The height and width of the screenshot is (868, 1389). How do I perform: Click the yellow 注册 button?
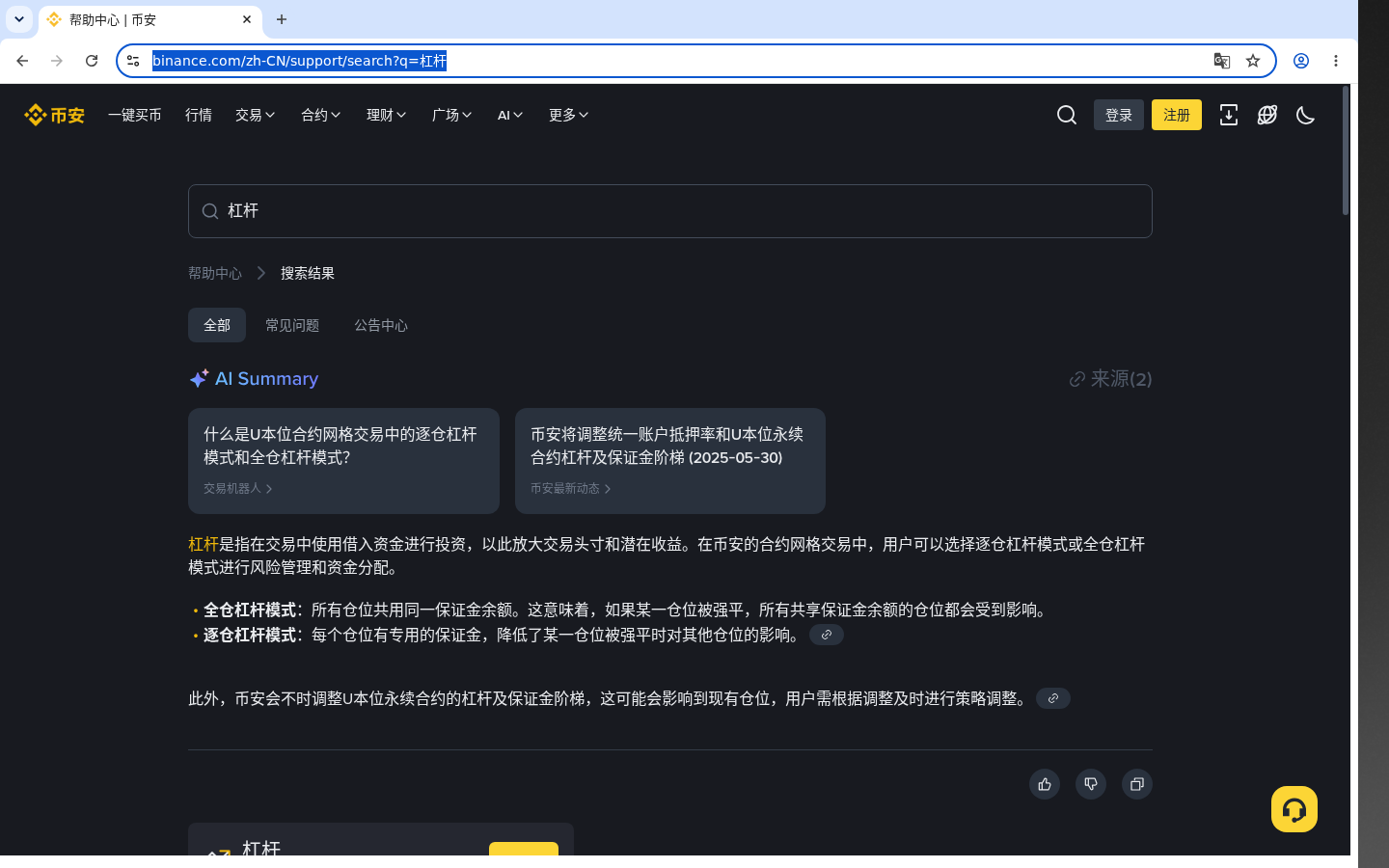pos(1177,115)
